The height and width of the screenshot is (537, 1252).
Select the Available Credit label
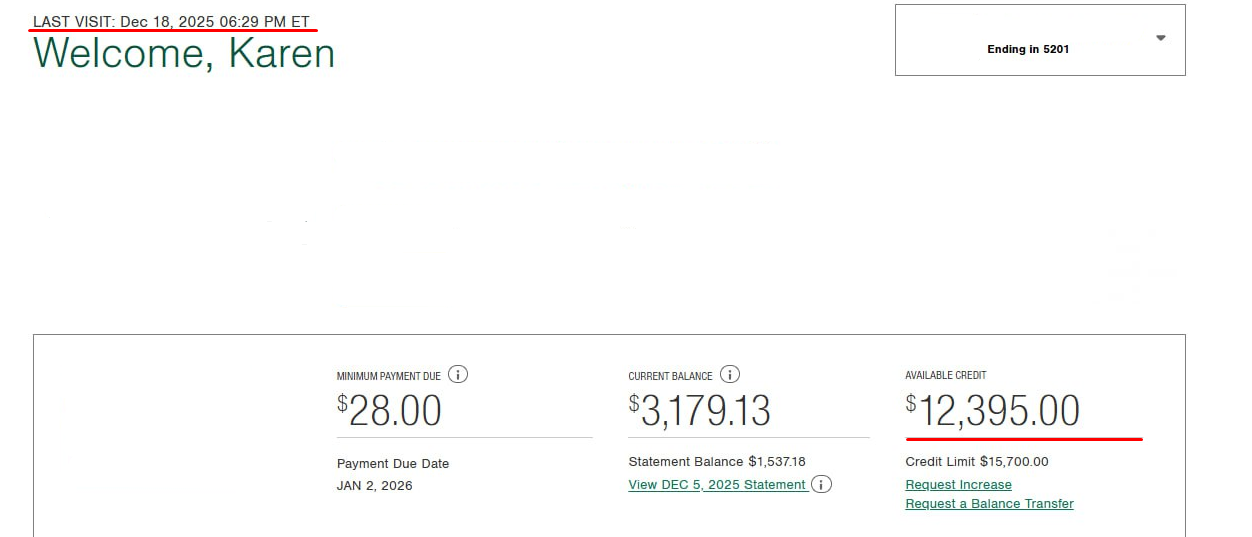pyautogui.click(x=945, y=375)
